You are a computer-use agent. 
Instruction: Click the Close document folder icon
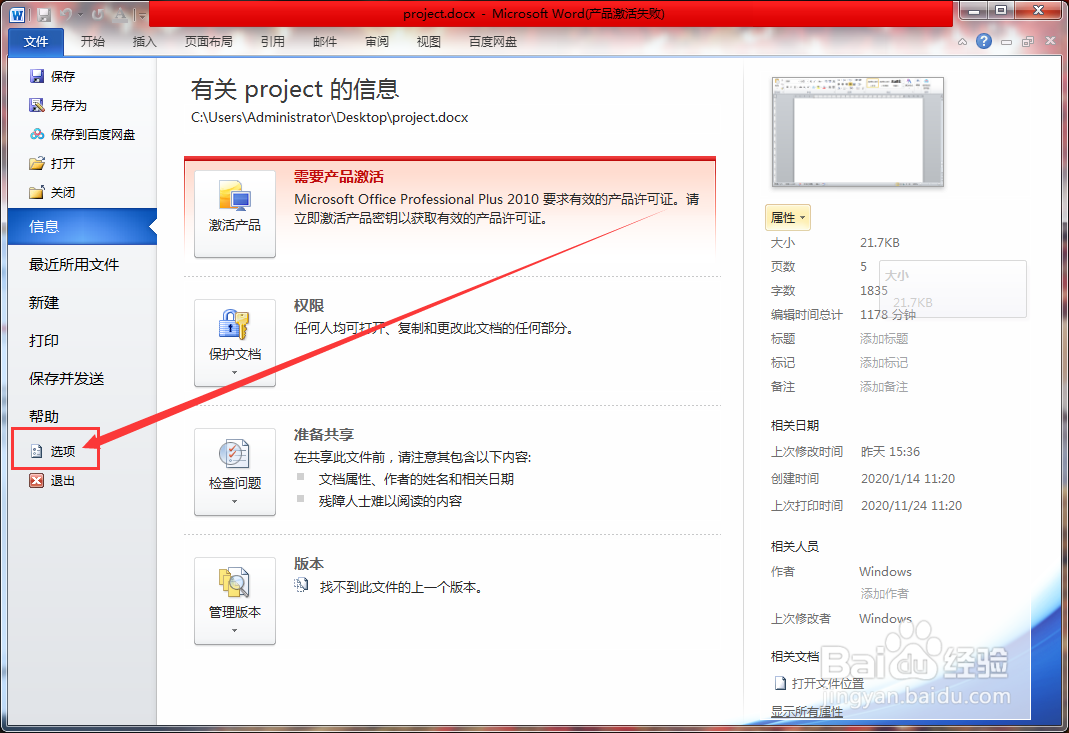[37, 192]
